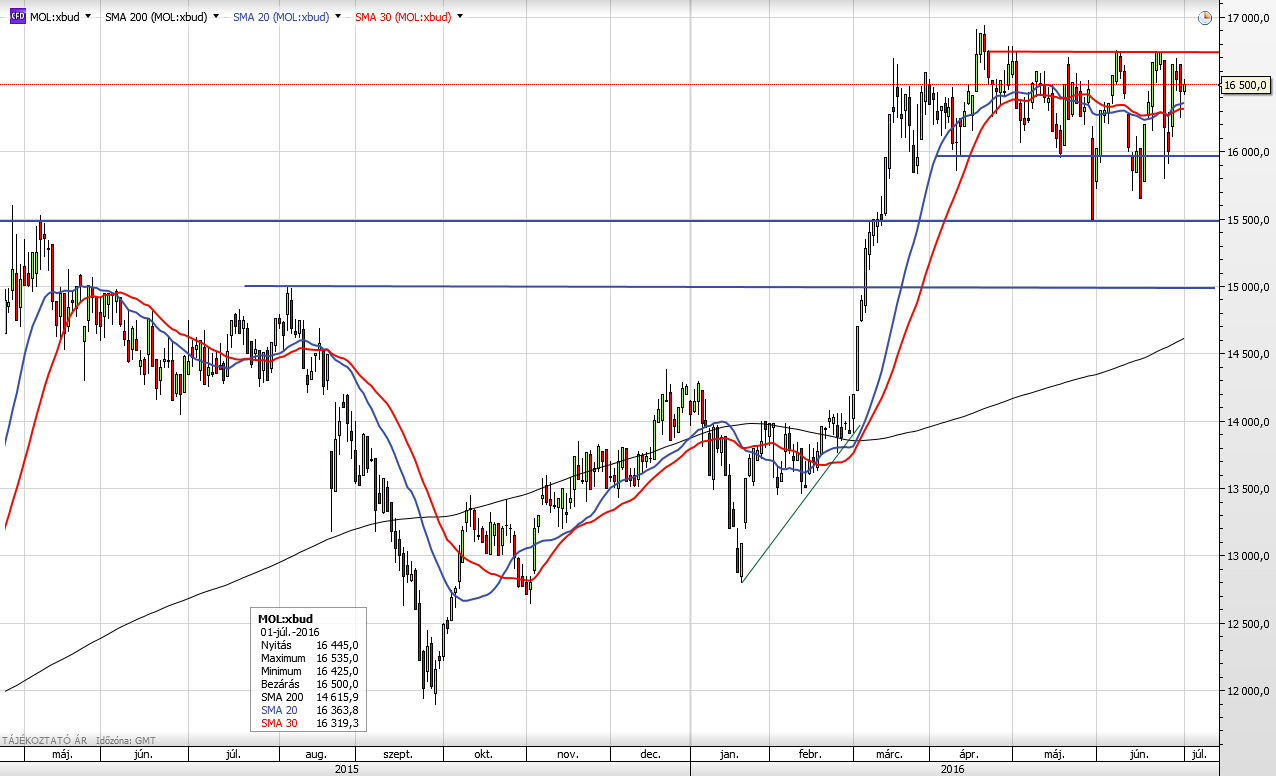1276x776 pixels.
Task: Click the 15 500,0 price axis label
Action: (x=1247, y=220)
